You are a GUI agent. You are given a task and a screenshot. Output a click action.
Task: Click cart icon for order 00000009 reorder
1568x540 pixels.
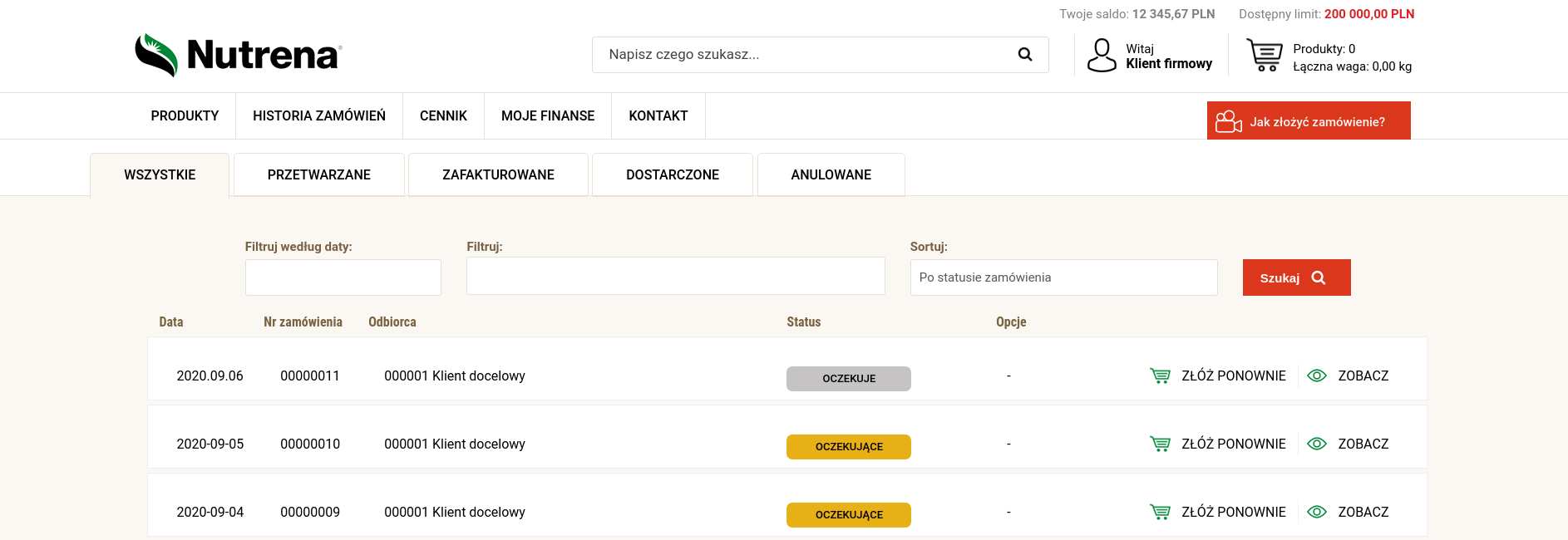1160,513
